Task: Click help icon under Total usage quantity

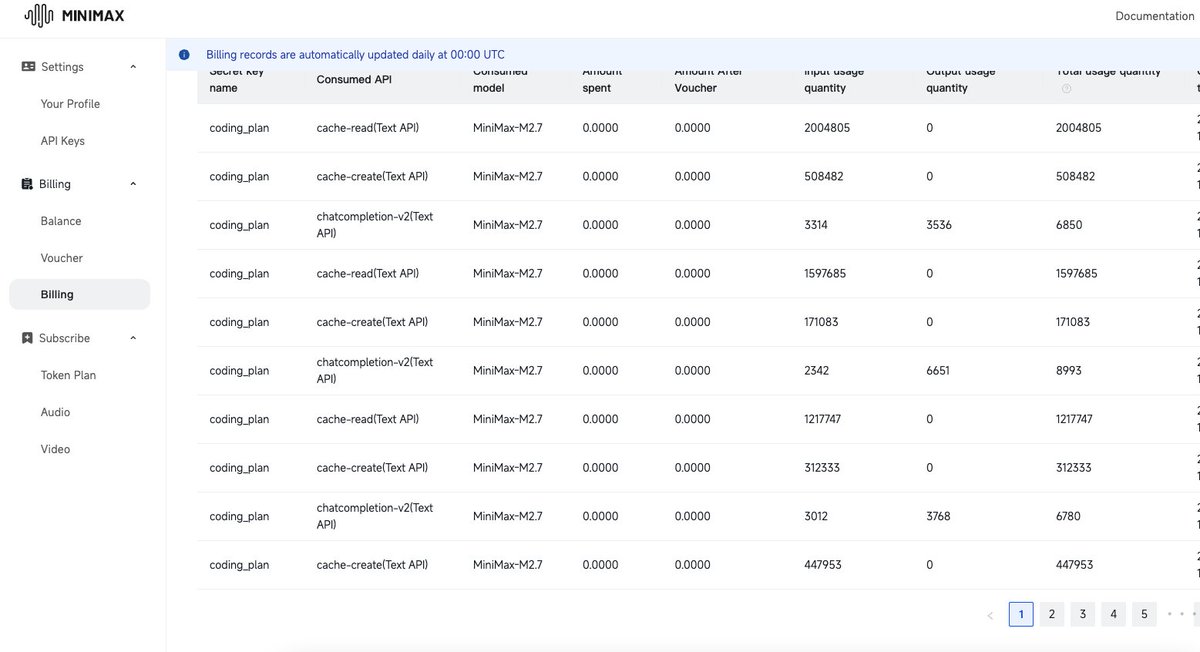Action: tap(1066, 88)
